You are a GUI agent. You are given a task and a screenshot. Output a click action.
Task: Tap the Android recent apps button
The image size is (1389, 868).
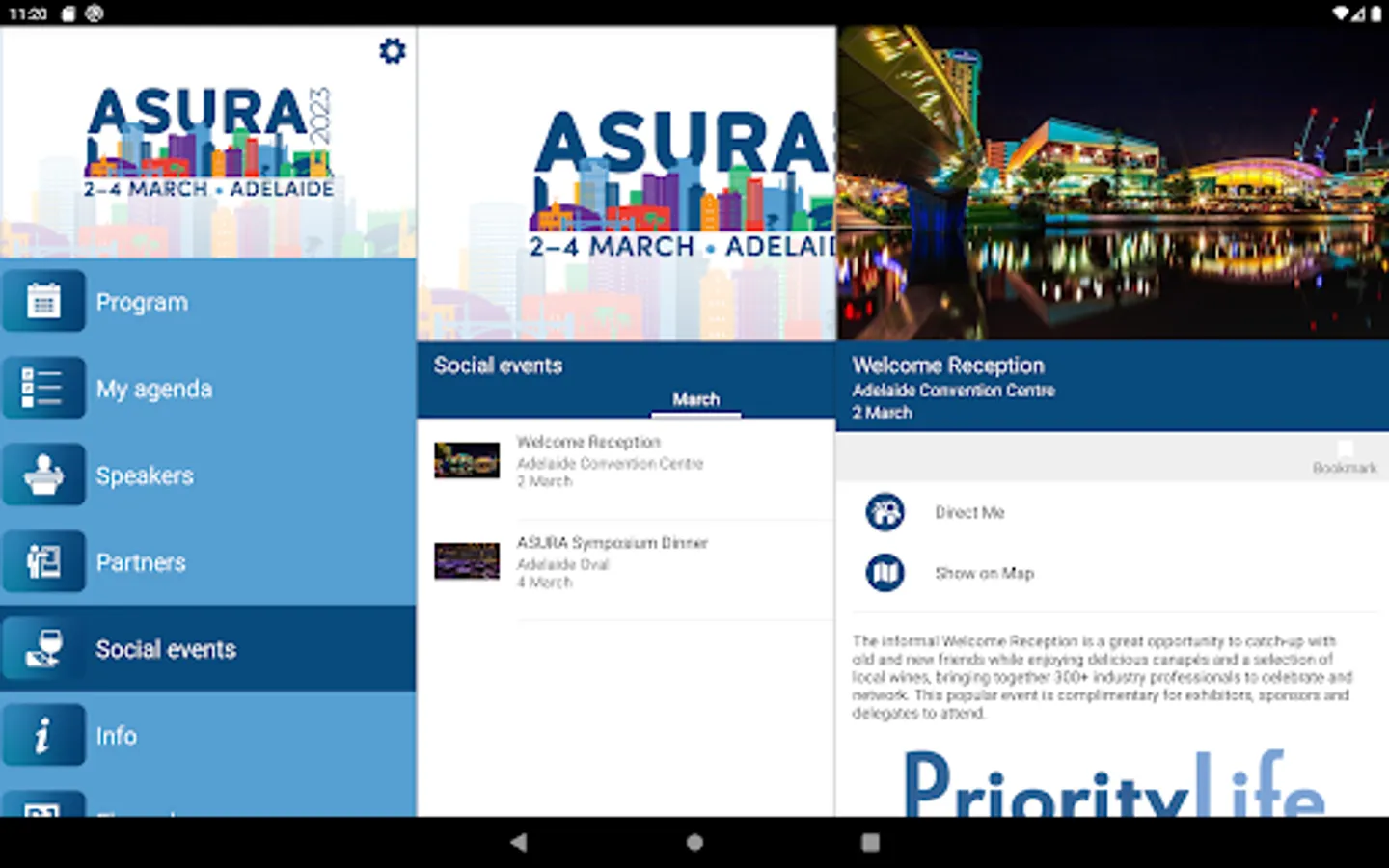click(x=870, y=842)
